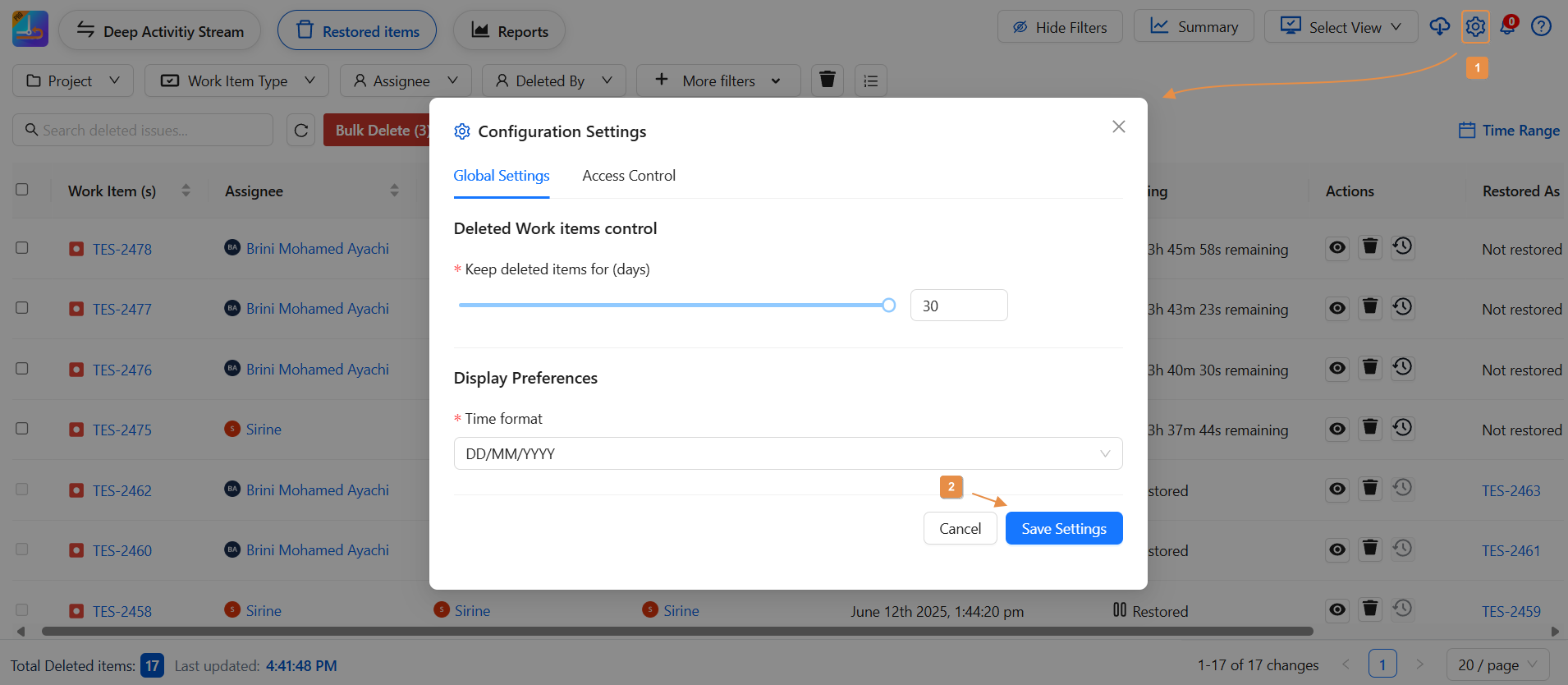This screenshot has width=1568, height=685.
Task: Click the help question mark icon
Action: coord(1541,26)
